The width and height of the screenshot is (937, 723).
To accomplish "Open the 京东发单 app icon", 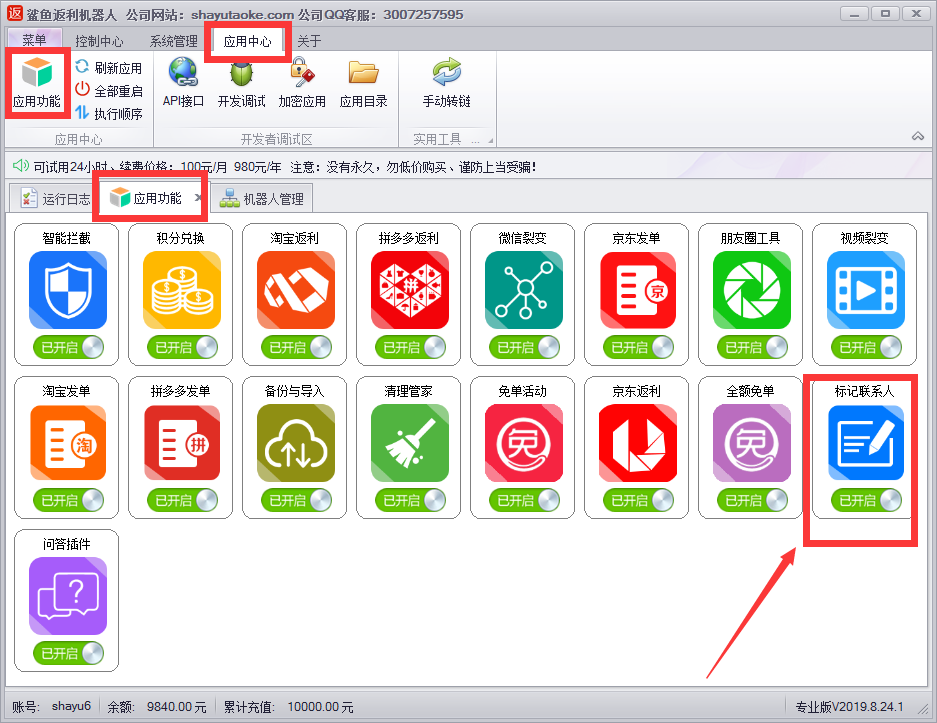I will click(x=638, y=290).
